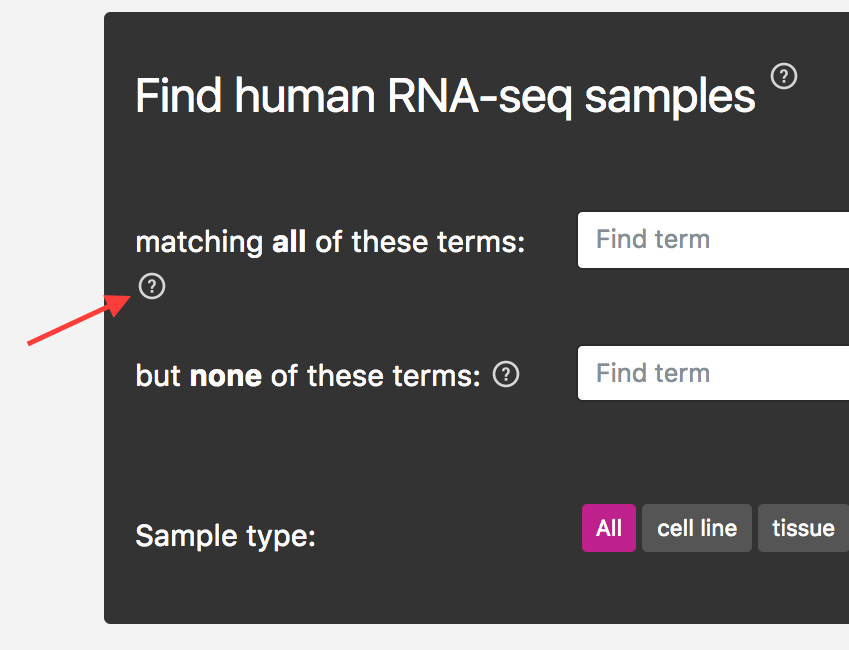Select the 'All' sample type option
This screenshot has width=849, height=650.
coord(609,528)
